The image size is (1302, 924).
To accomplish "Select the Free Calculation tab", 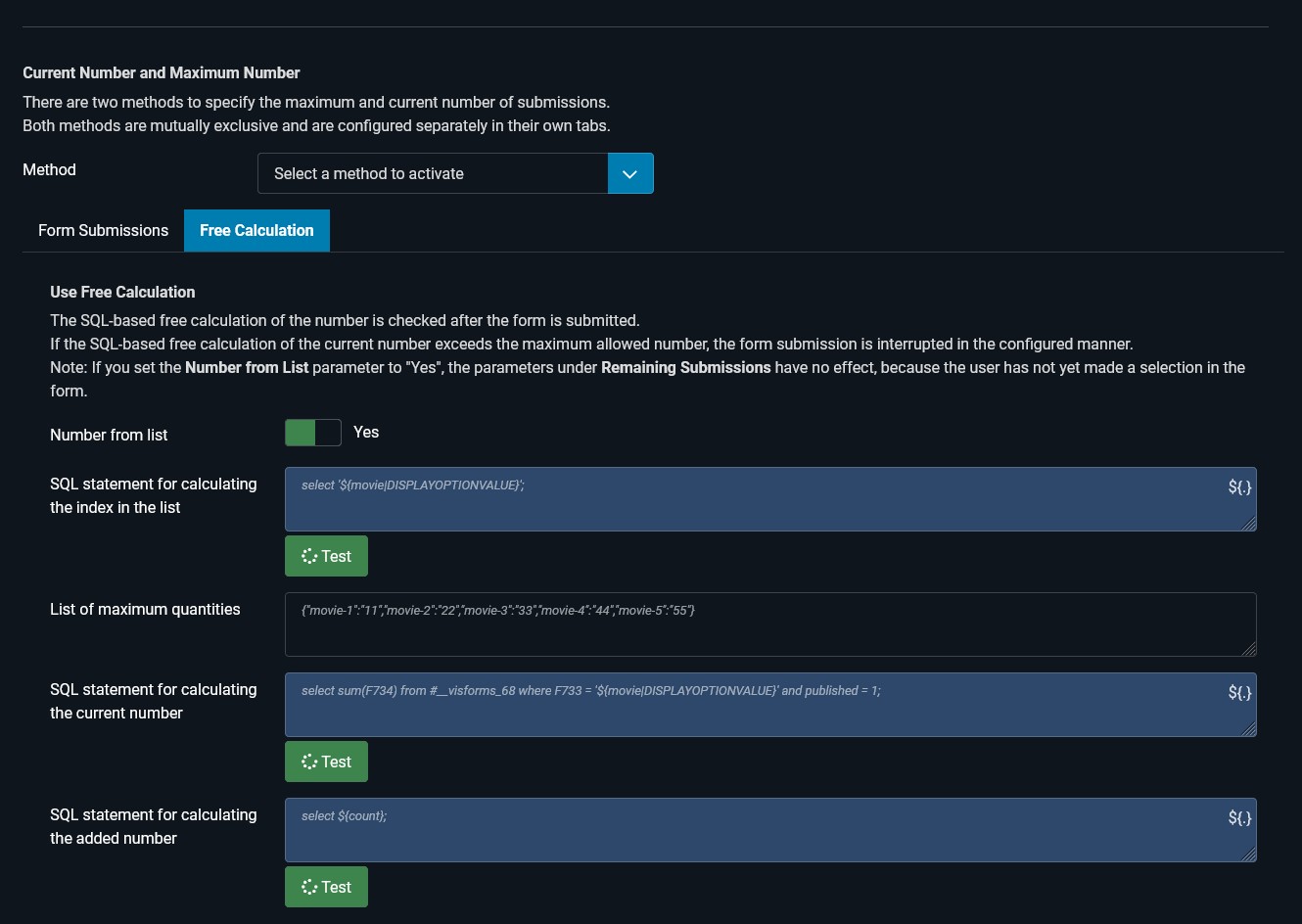I will point(256,230).
